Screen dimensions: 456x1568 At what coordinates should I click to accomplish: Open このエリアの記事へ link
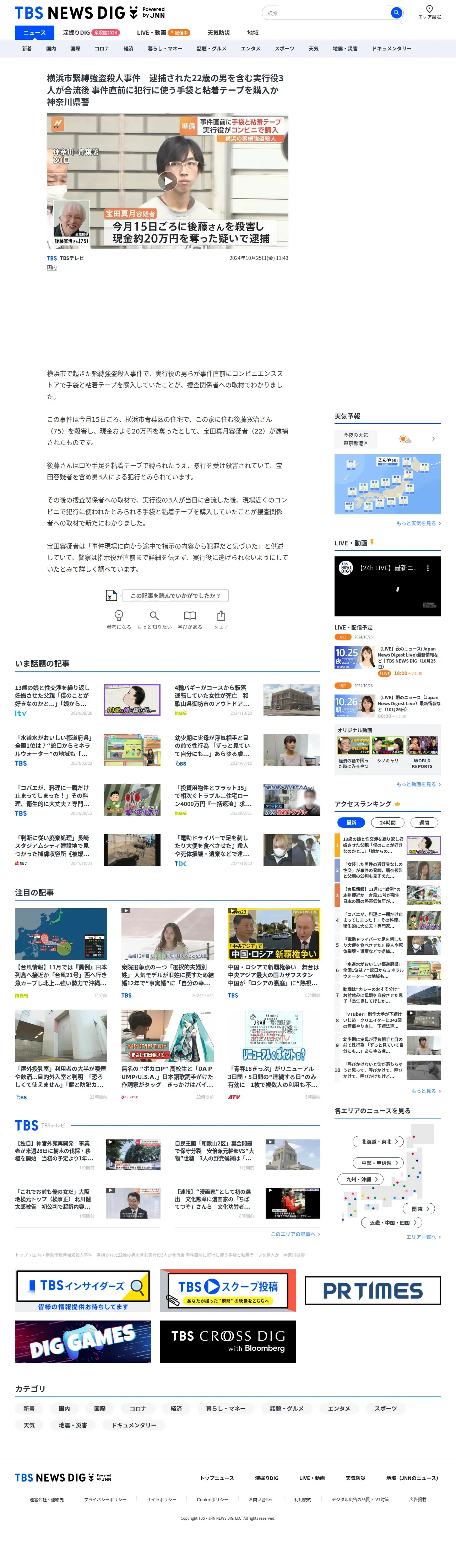click(295, 1234)
